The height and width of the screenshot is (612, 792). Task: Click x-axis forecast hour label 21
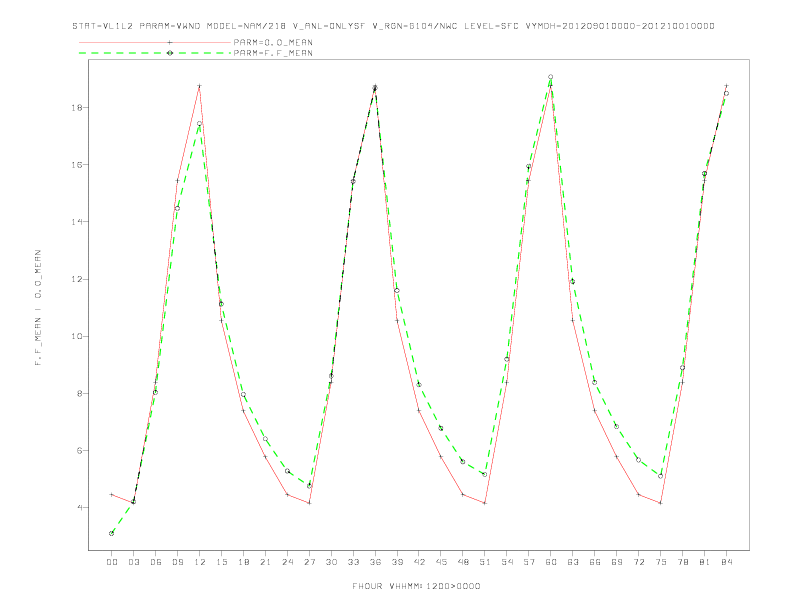click(265, 562)
